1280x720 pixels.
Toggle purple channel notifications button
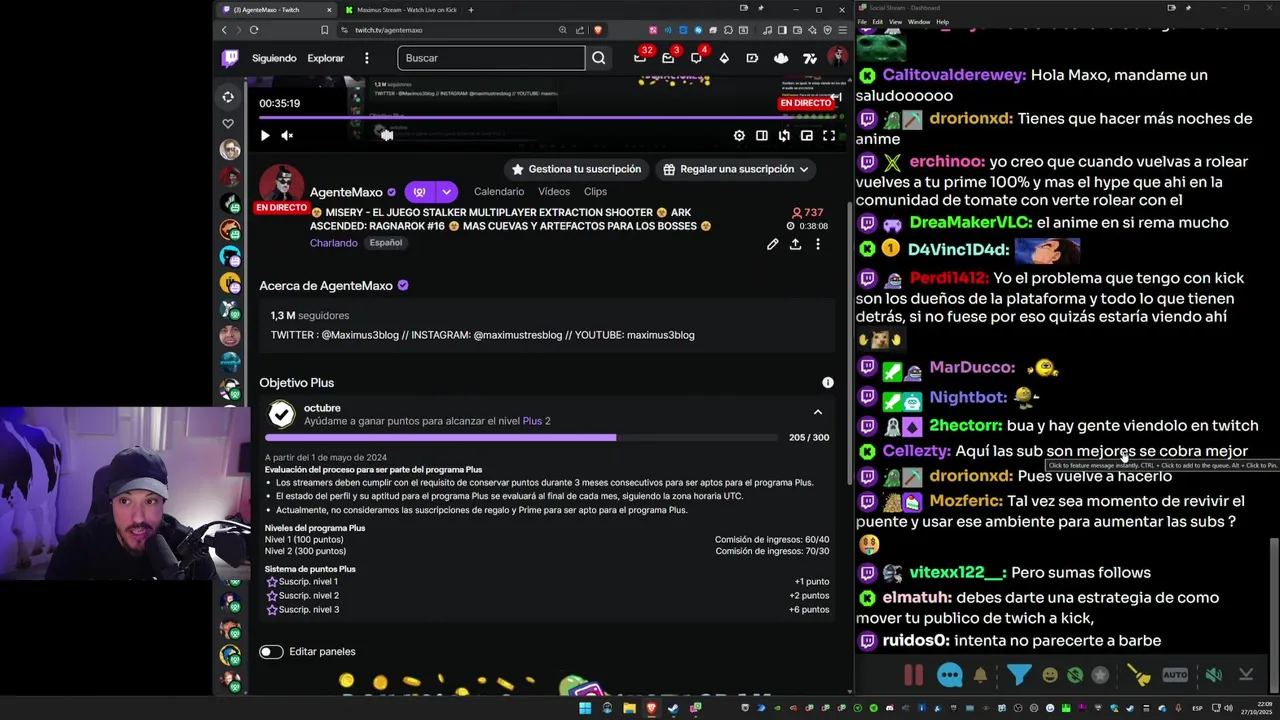tap(420, 192)
